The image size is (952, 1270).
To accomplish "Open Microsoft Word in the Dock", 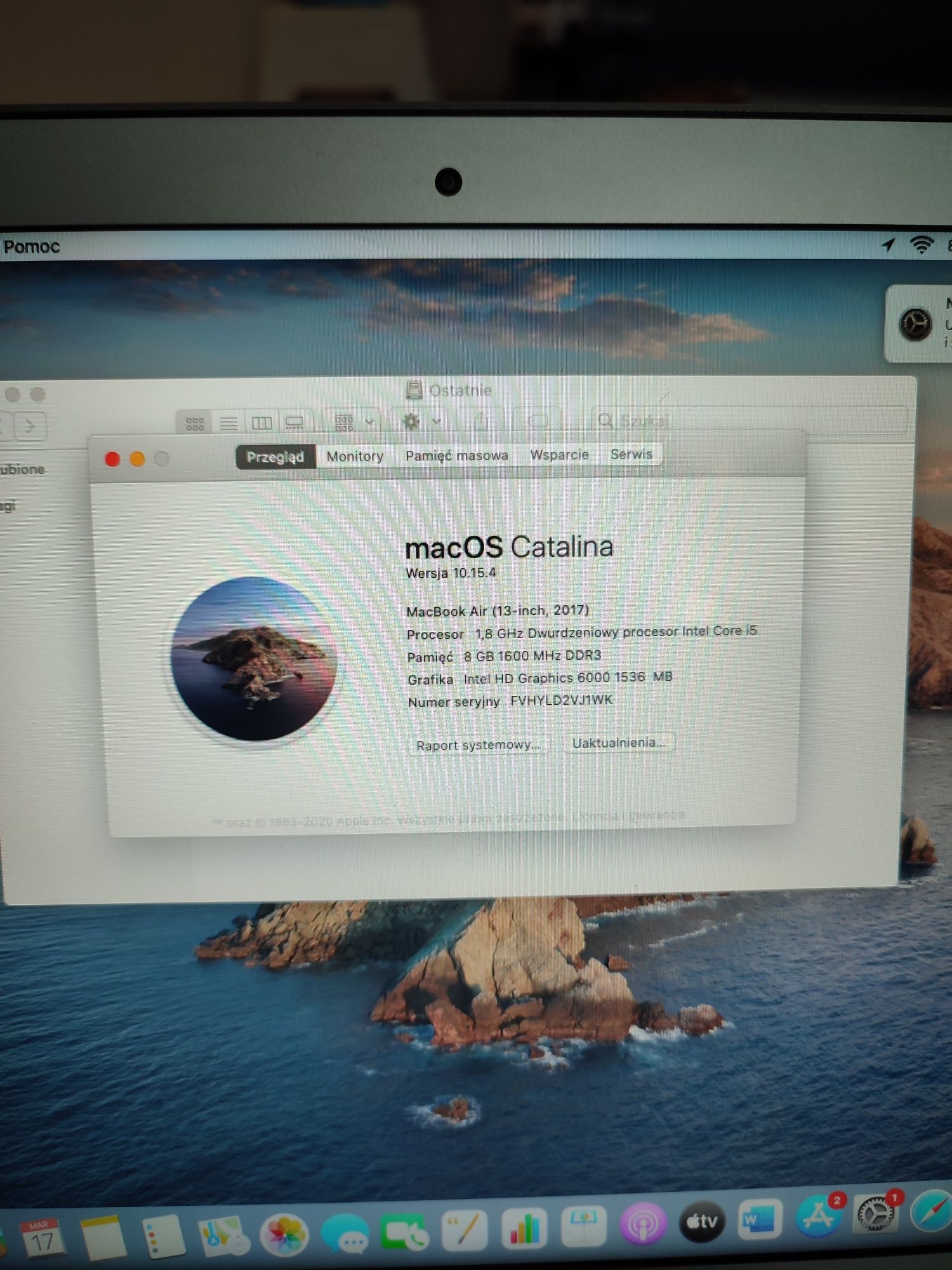I will pyautogui.click(x=760, y=1218).
